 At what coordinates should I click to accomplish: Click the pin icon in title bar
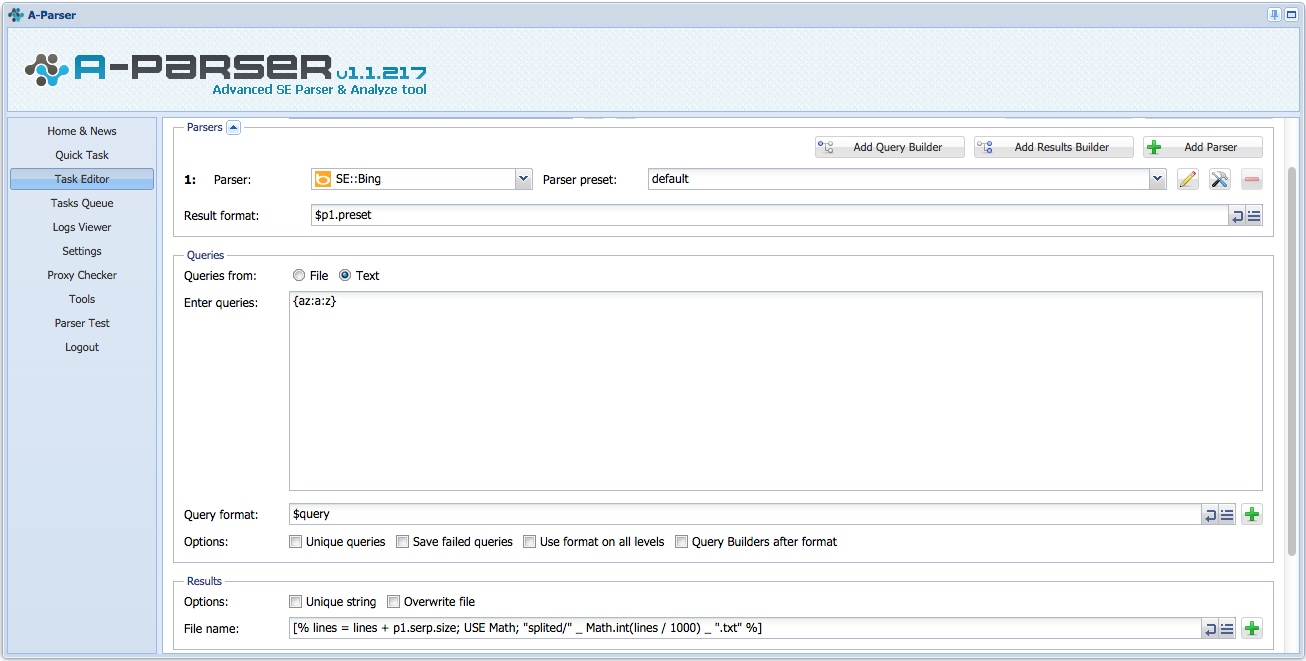(x=1274, y=14)
